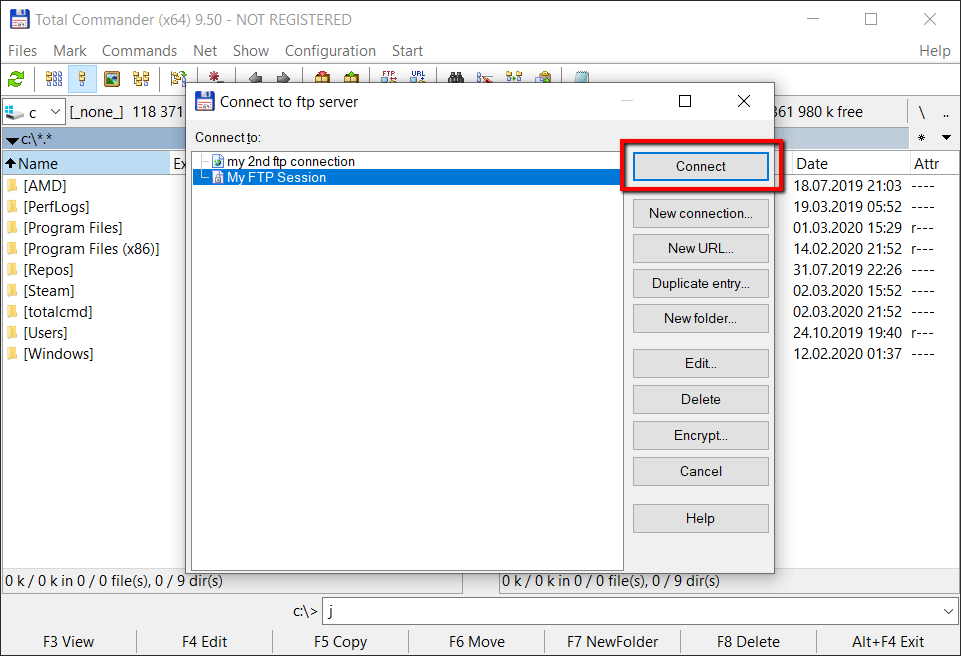Screen dimensions: 961x656
Task: Sort by the Date column header
Action: pos(850,164)
